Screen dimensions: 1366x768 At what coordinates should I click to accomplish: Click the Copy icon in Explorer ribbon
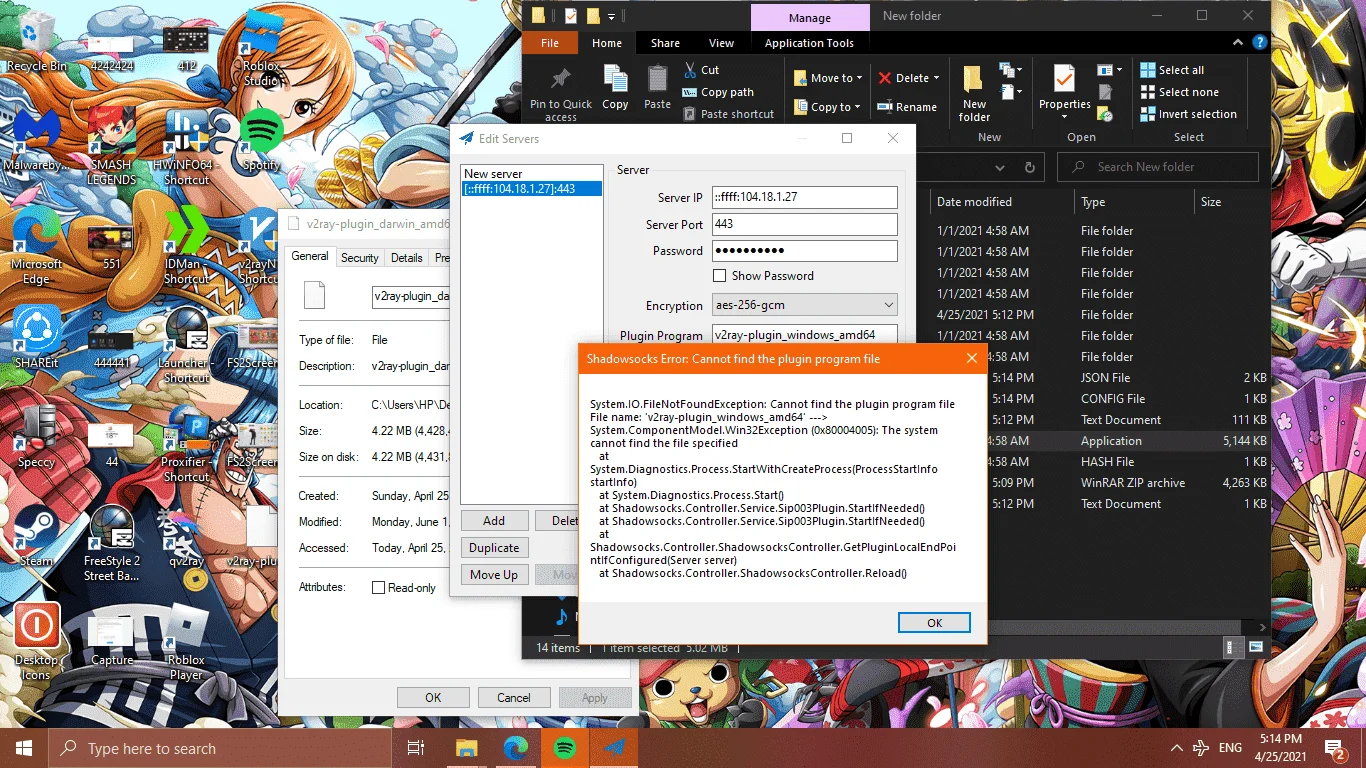[615, 88]
